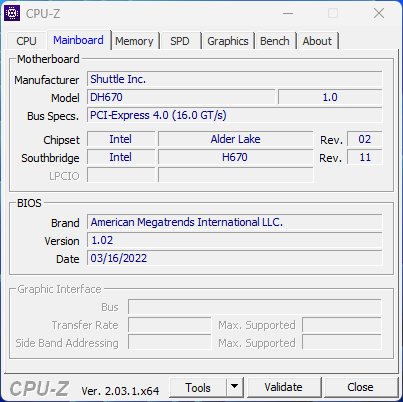Select the Bus Specs PCI-Express 4.0 value
The height and width of the screenshot is (402, 403).
click(235, 115)
